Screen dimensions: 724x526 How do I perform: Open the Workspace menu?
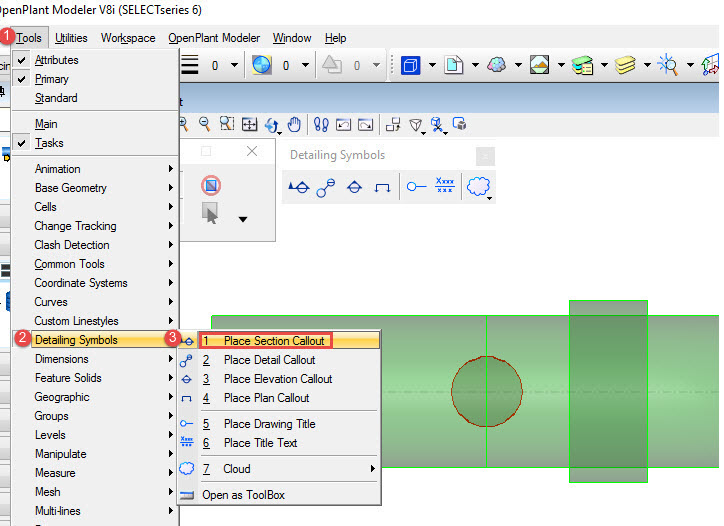point(128,38)
